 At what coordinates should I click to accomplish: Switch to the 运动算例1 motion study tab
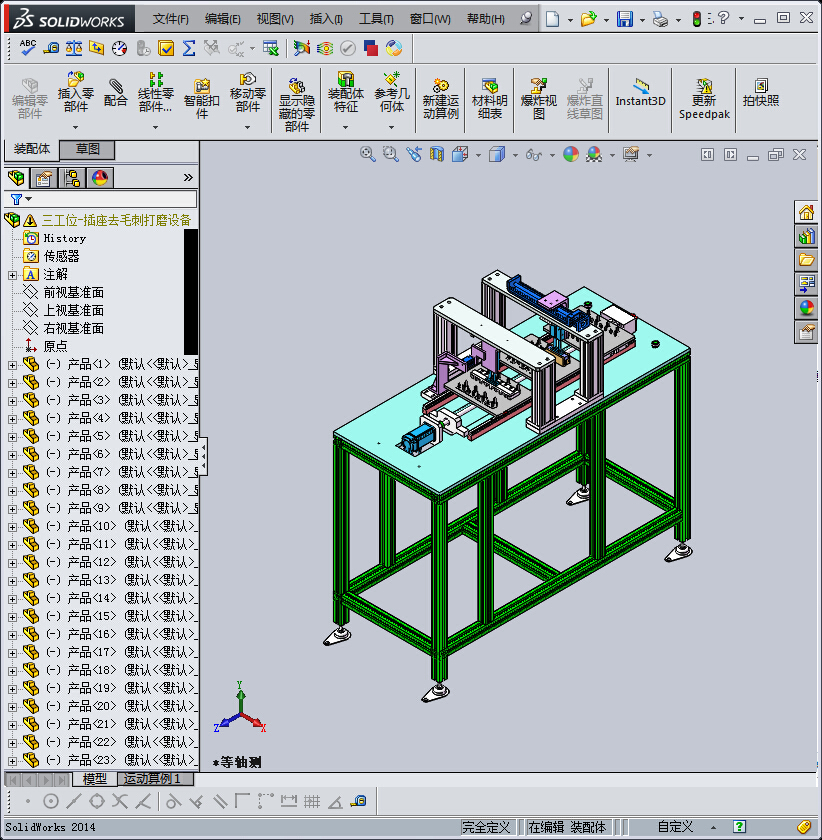pyautogui.click(x=153, y=778)
